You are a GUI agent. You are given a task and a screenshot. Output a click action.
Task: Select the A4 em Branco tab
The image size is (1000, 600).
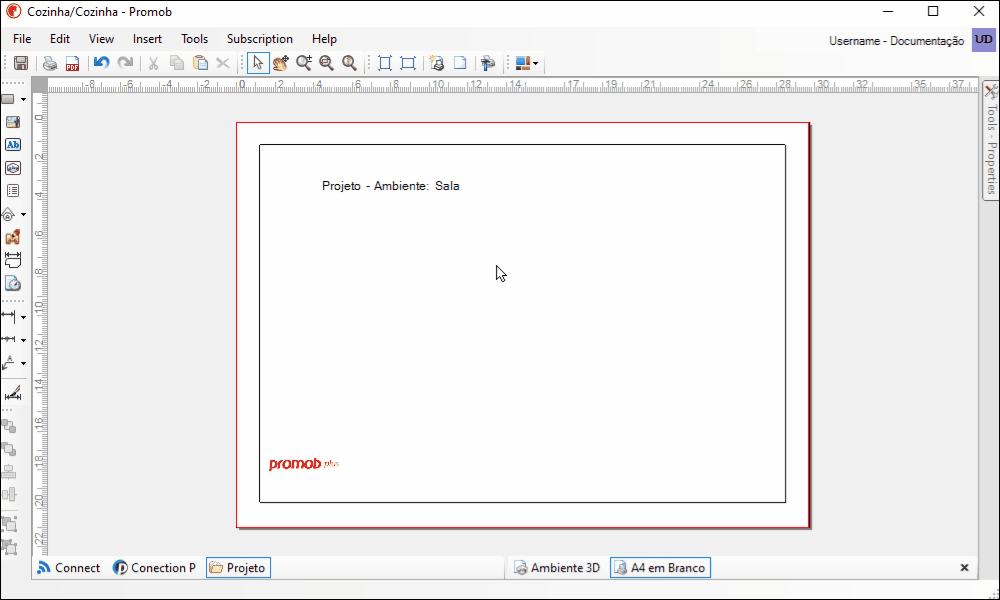click(660, 567)
